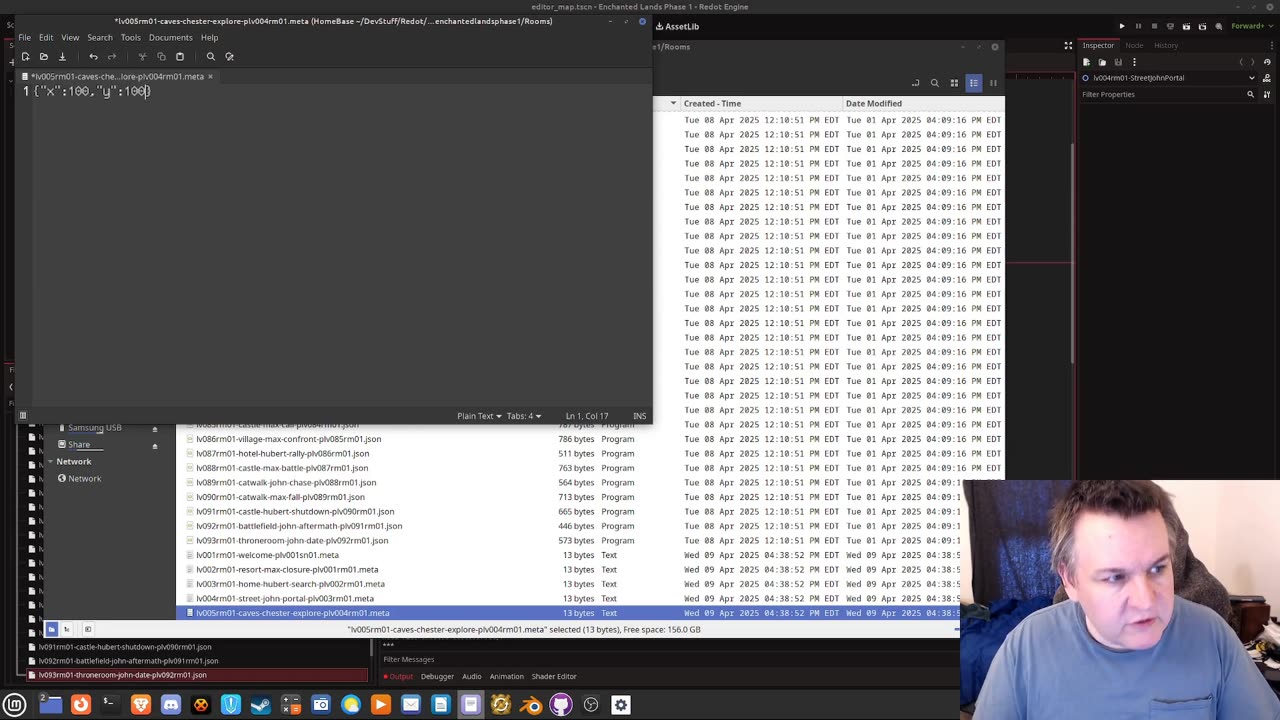The width and height of the screenshot is (1280, 720).
Task: Open Share location in sidebar
Action: [79, 444]
